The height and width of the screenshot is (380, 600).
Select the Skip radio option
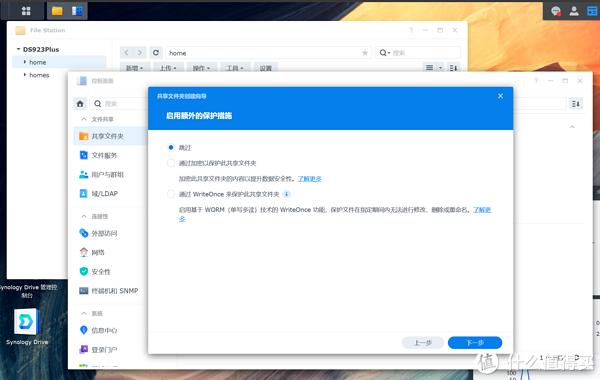(171, 147)
